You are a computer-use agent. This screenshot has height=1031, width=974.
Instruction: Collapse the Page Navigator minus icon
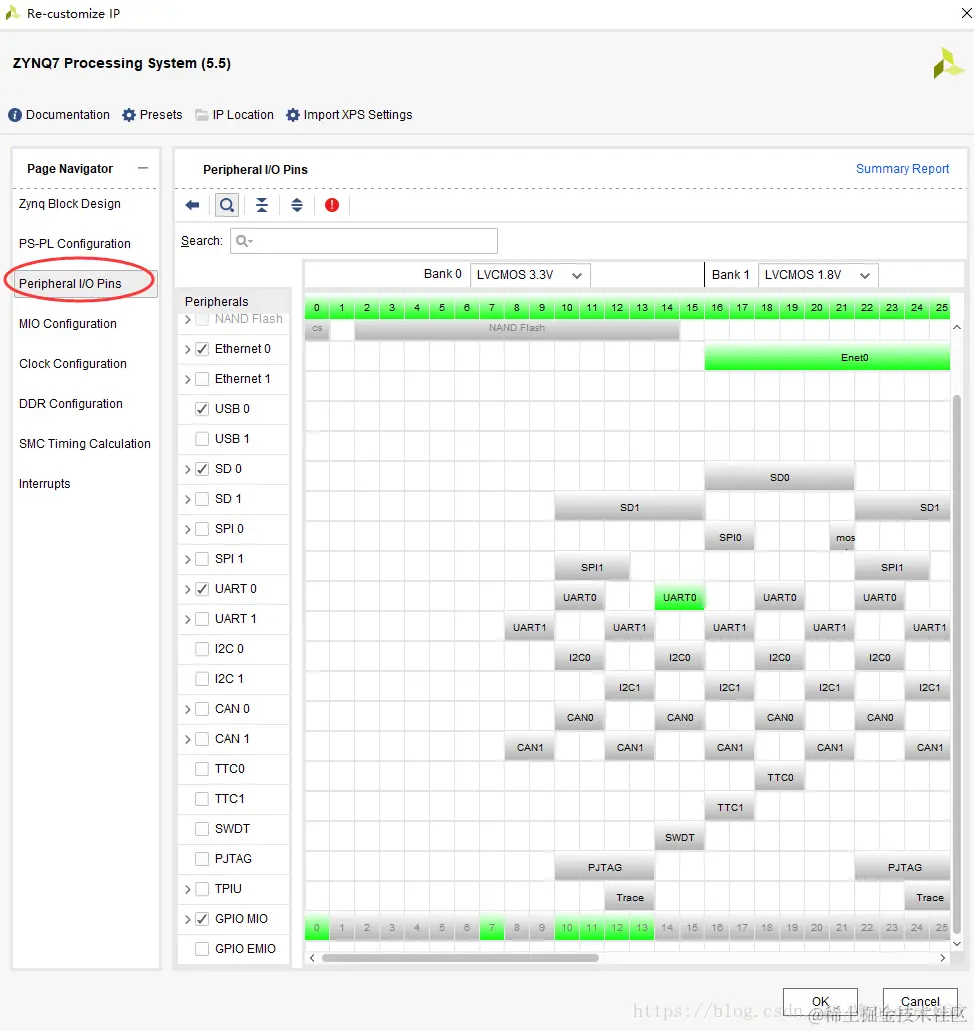coord(143,168)
